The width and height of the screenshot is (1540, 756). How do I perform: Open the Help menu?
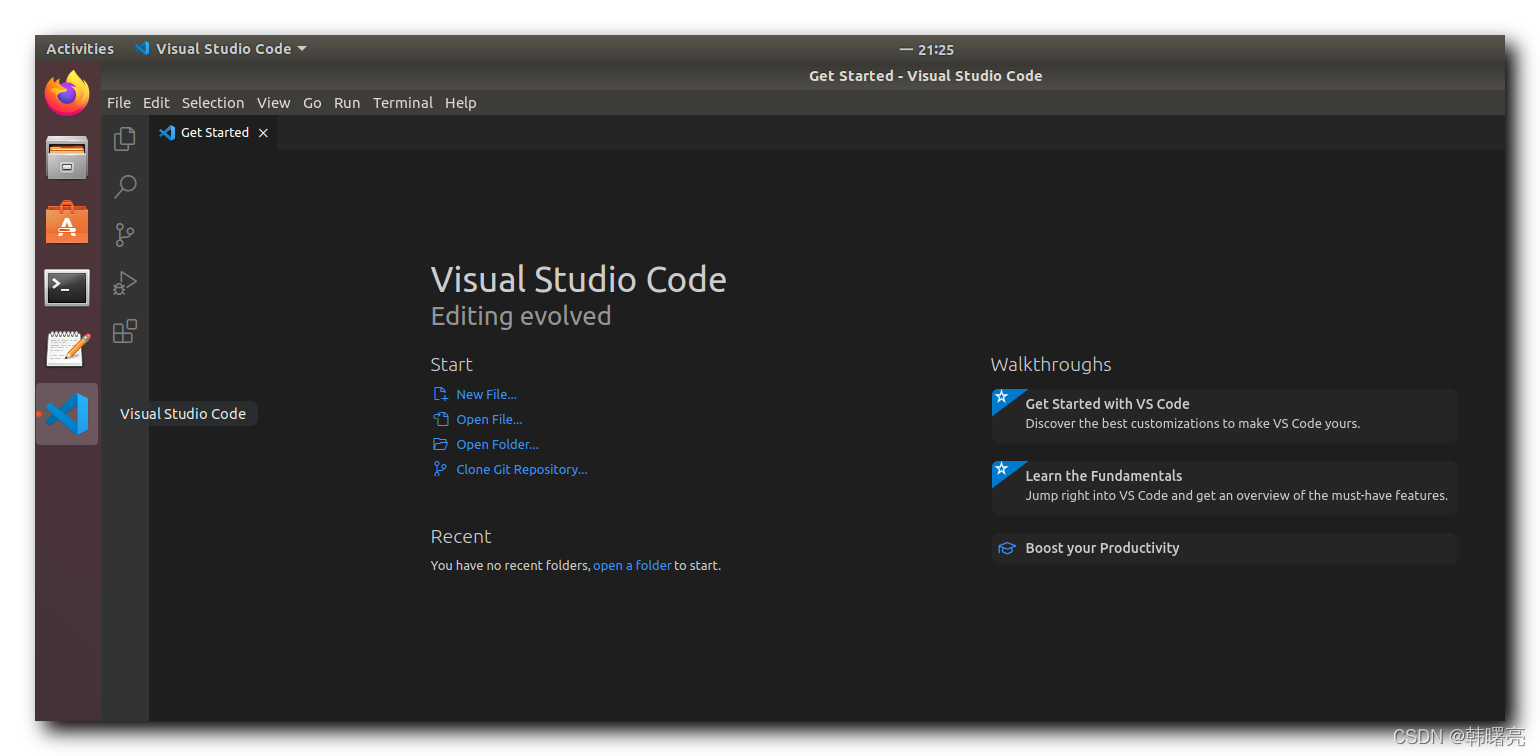461,103
